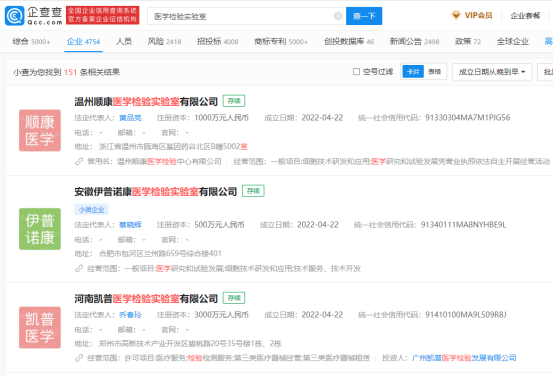The height and width of the screenshot is (376, 554).
Task: Click registered capital 3000万元人民币
Action: tap(222, 315)
